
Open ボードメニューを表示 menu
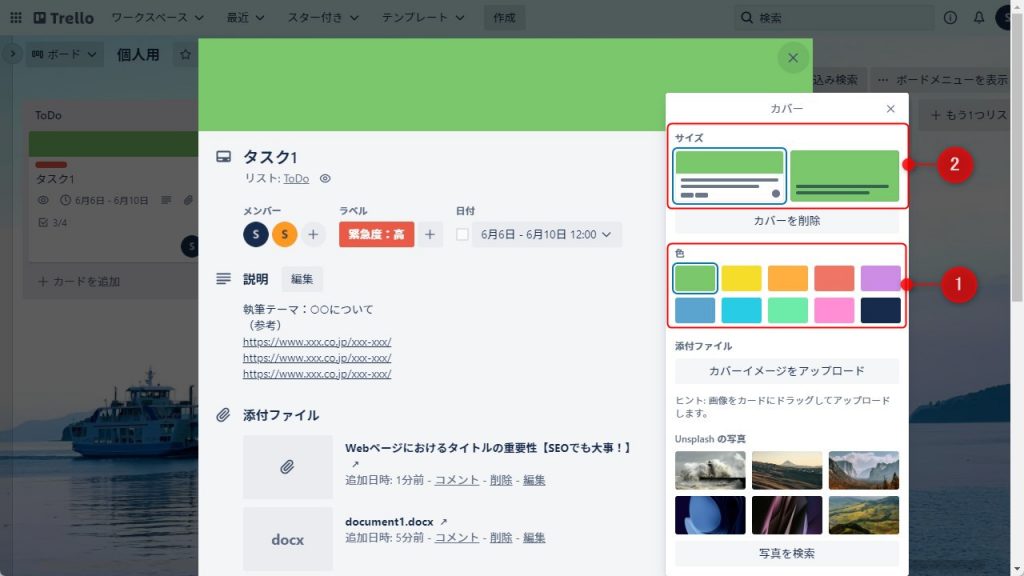[942, 80]
